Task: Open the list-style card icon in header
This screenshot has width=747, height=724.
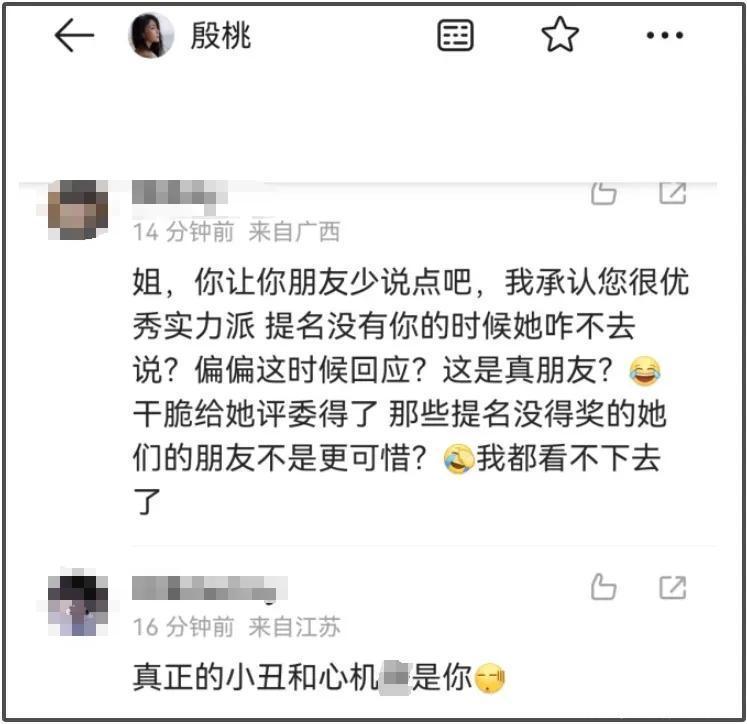Action: [455, 35]
